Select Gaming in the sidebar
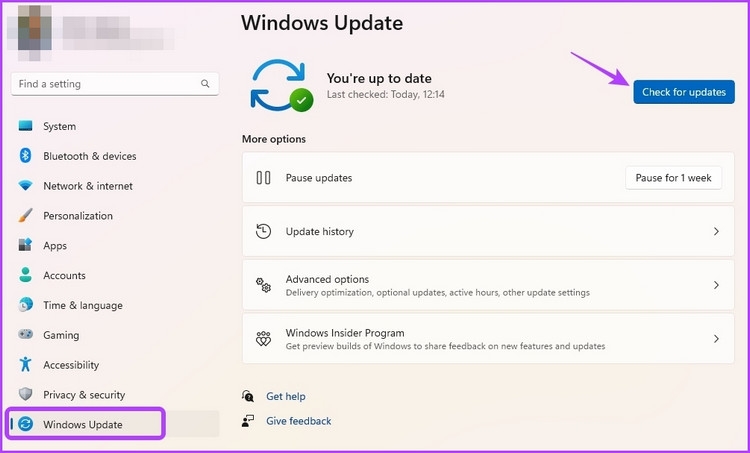 coord(115,334)
